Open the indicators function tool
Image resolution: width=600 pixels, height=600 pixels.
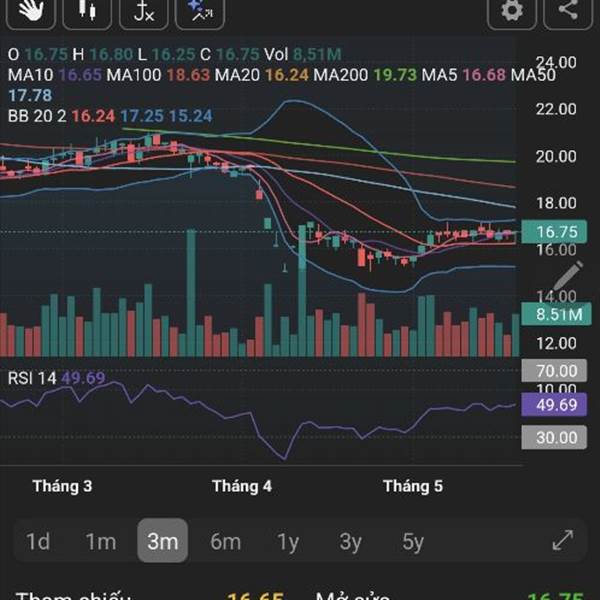pos(143,11)
